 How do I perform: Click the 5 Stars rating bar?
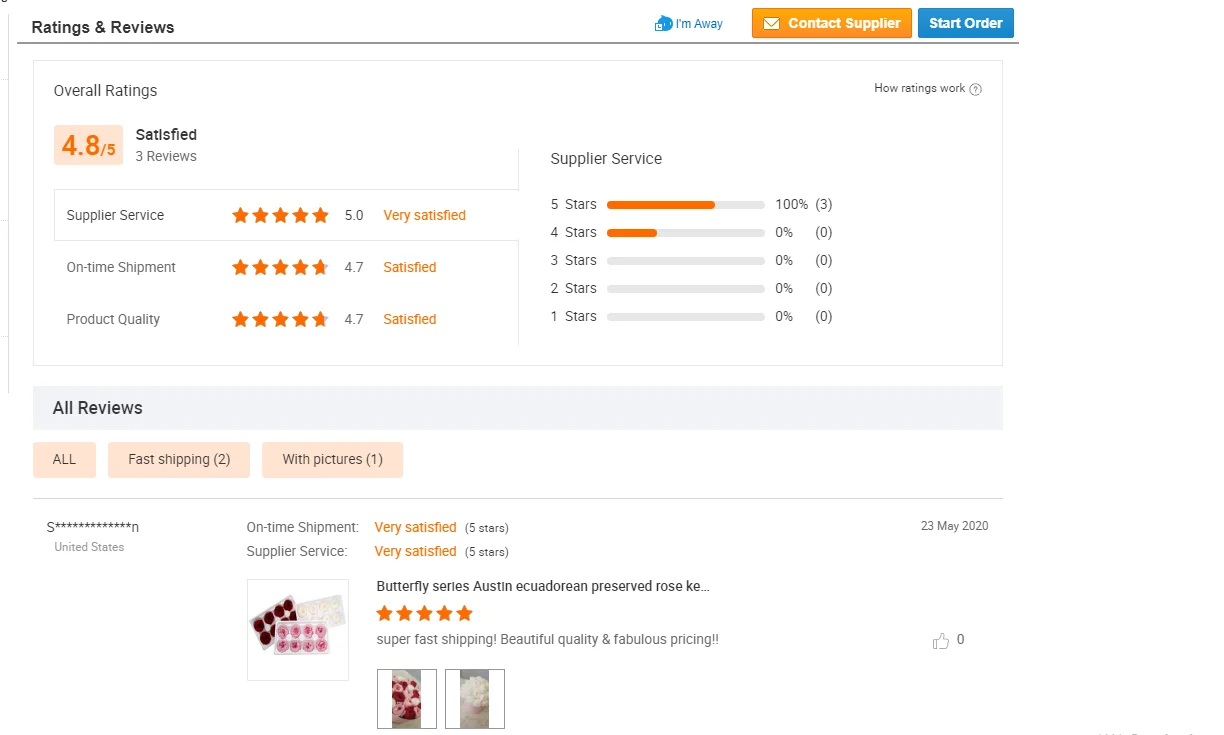685,205
